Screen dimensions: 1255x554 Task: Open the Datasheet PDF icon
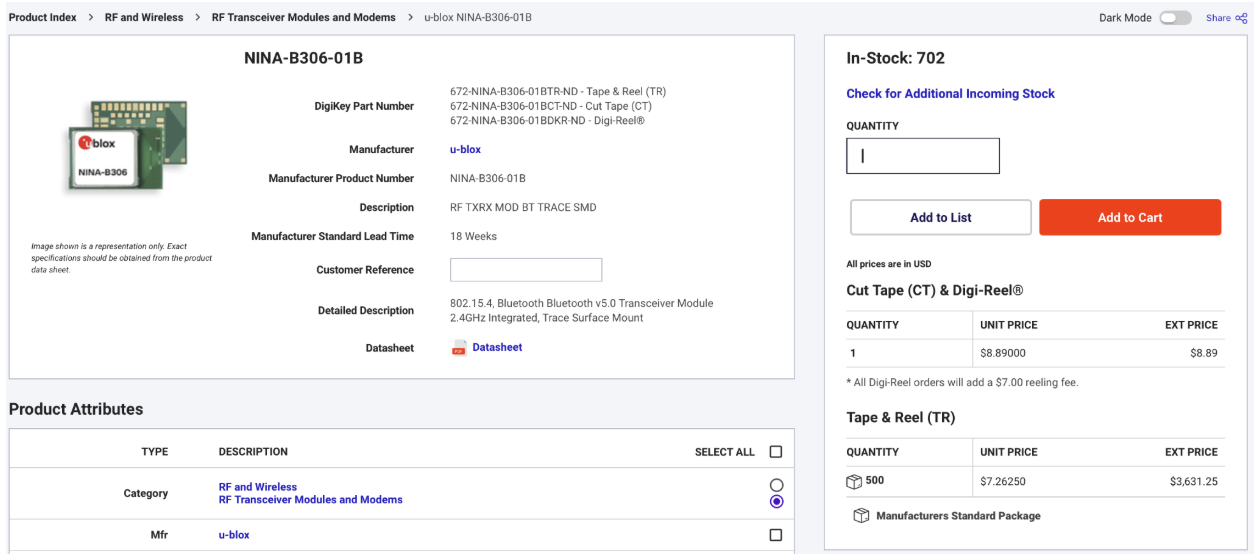click(459, 348)
